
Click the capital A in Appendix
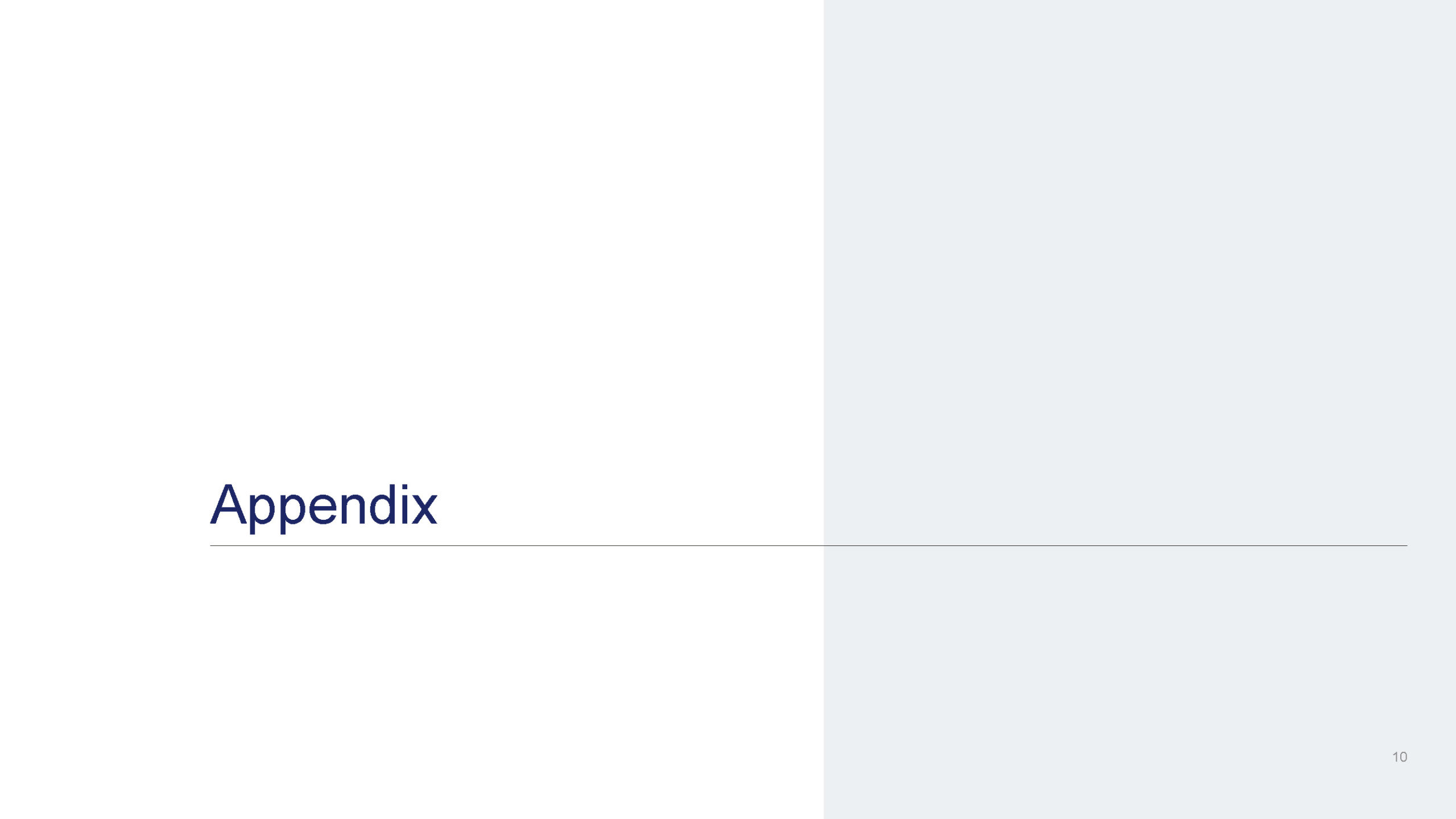click(x=229, y=504)
